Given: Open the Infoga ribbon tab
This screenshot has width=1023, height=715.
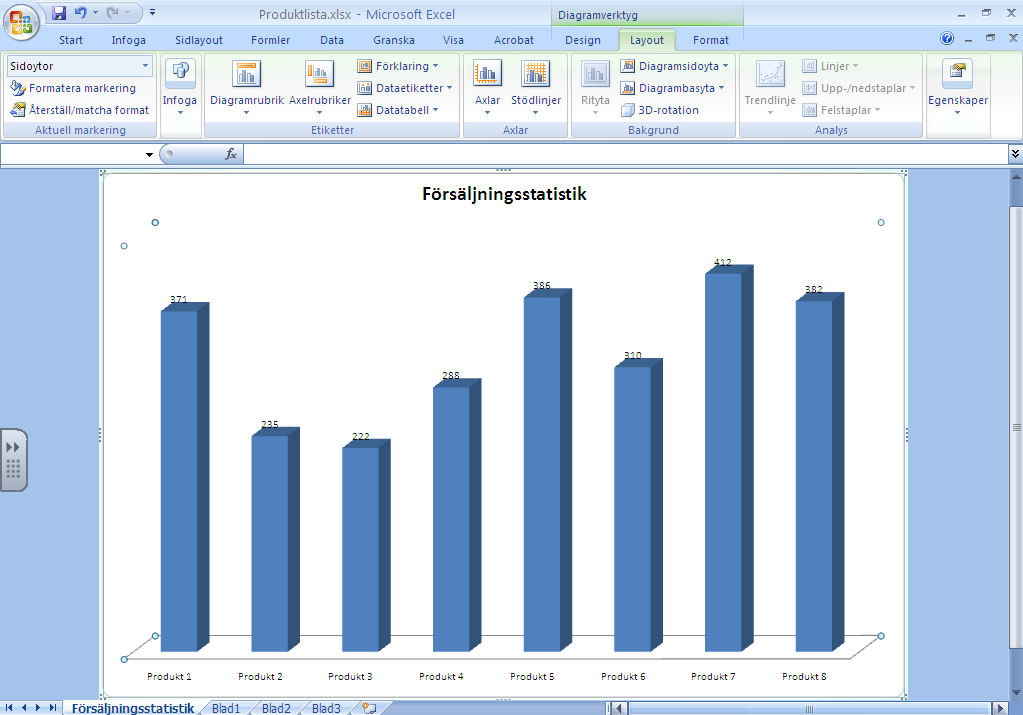Looking at the screenshot, I should click(129, 40).
